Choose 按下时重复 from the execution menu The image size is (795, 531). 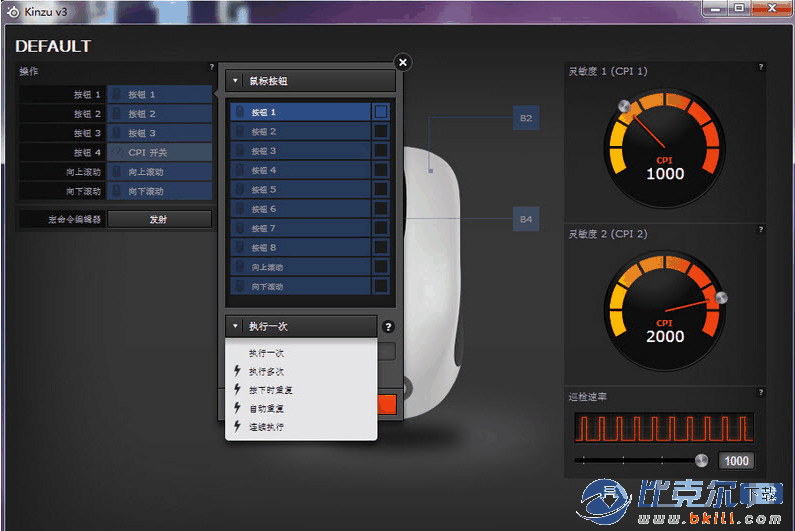click(x=270, y=390)
